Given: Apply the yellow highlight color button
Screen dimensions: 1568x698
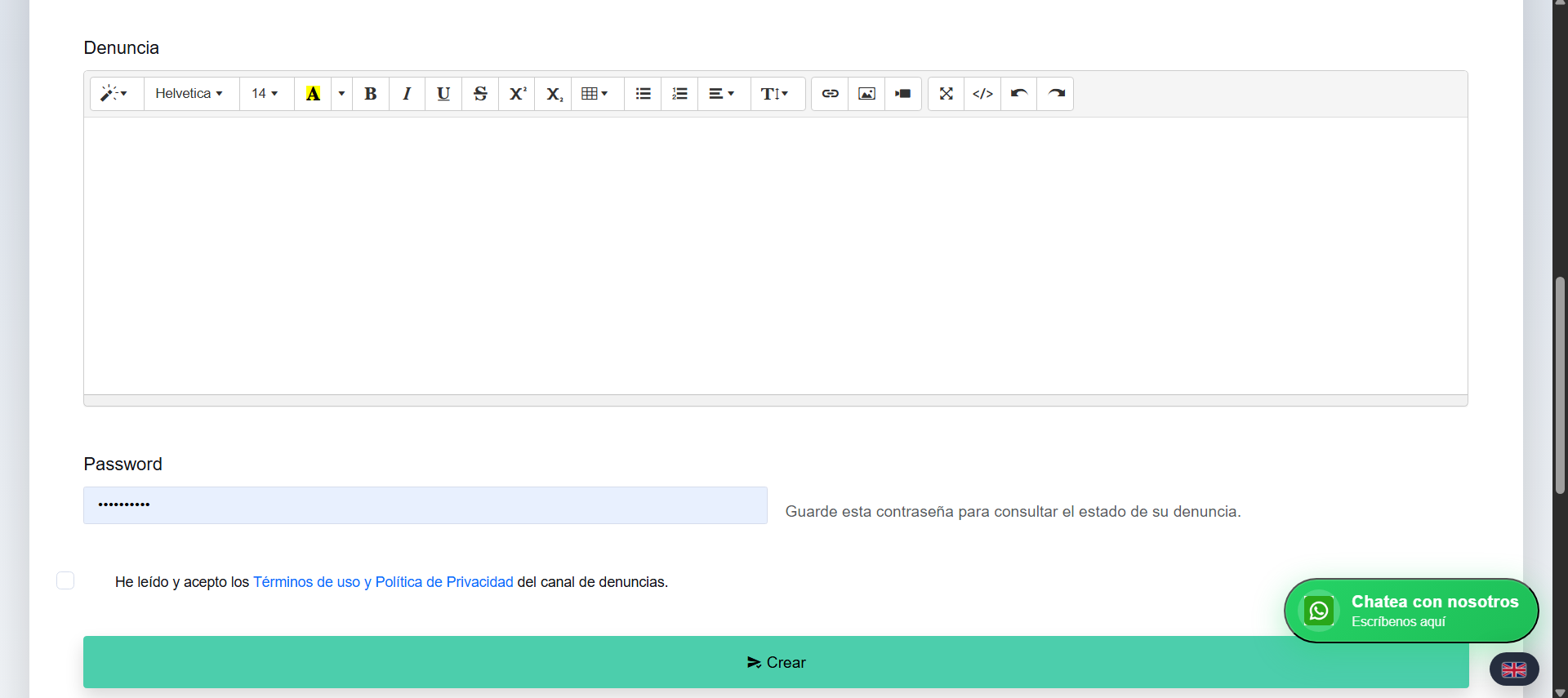Looking at the screenshot, I should click(x=313, y=94).
